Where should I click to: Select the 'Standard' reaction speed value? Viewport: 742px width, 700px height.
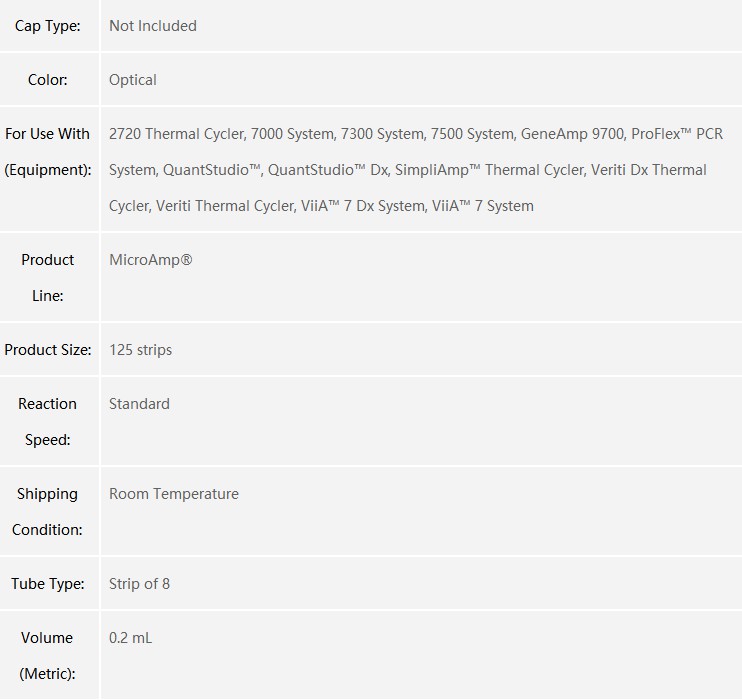(140, 404)
